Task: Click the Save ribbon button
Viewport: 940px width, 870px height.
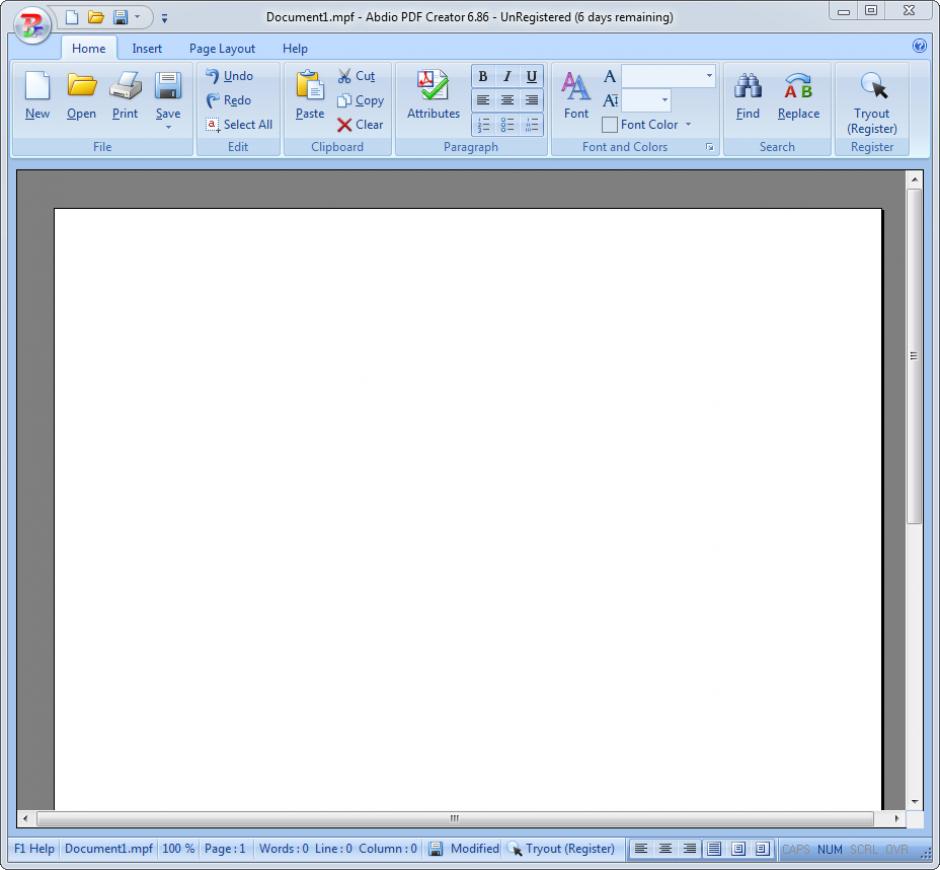Action: click(168, 93)
